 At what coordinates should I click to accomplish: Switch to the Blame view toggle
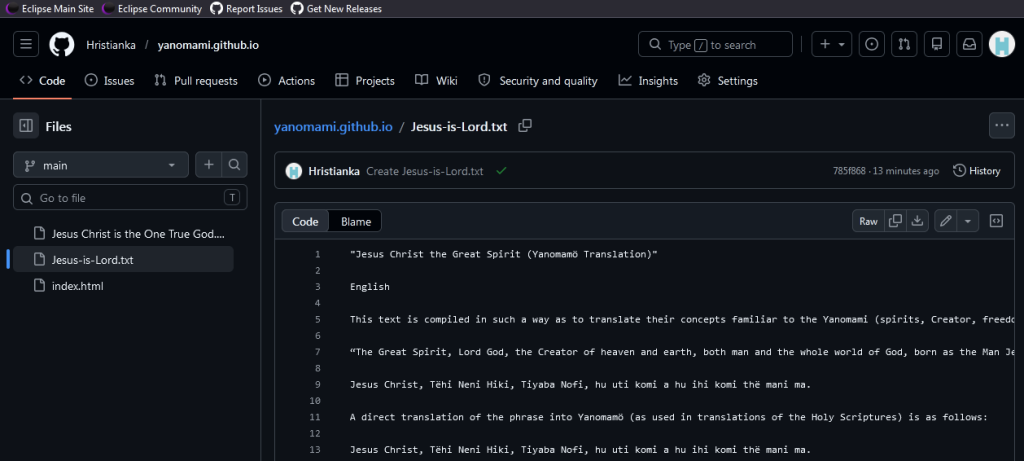[356, 221]
